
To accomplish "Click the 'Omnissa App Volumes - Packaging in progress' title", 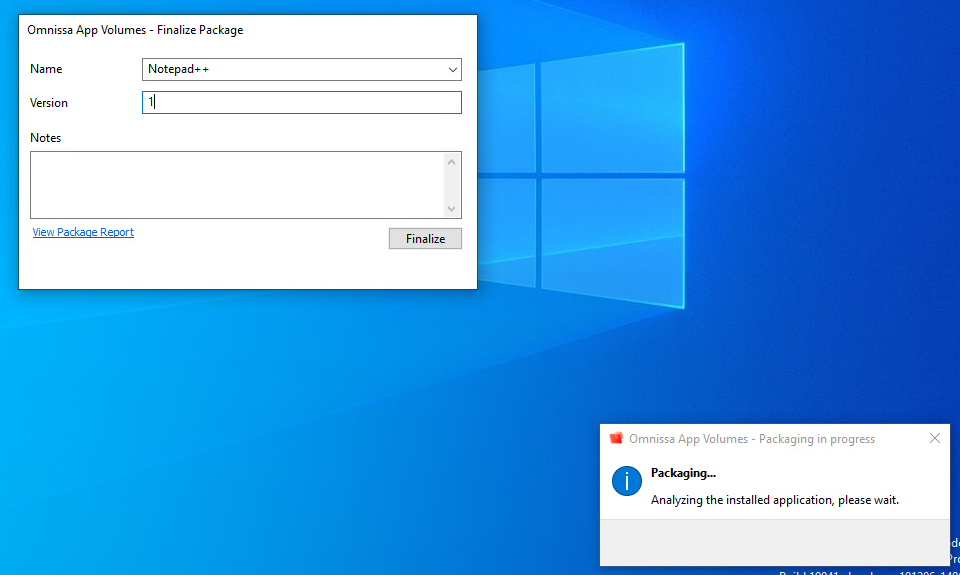I will (752, 439).
